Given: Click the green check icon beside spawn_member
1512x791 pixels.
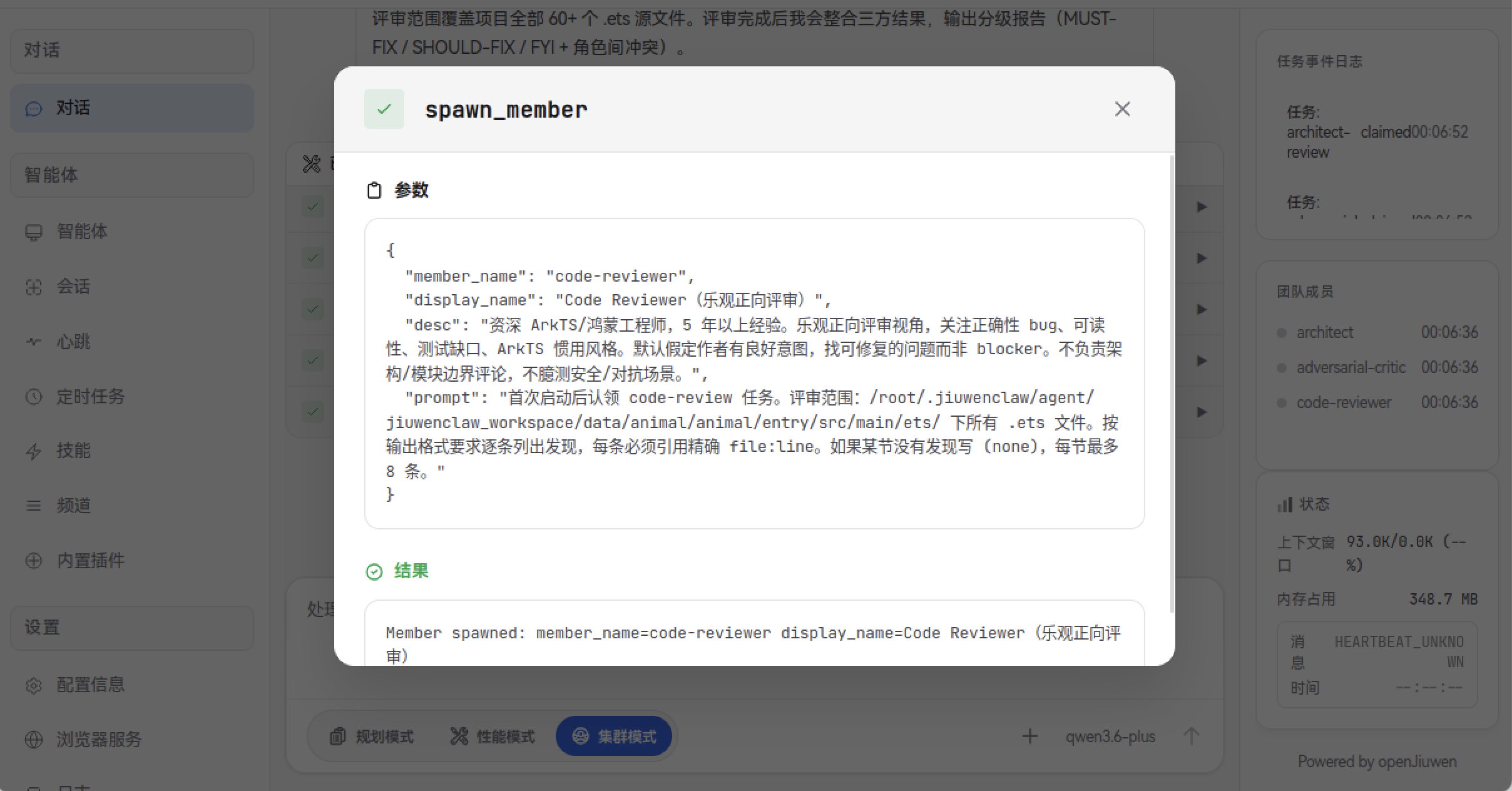Looking at the screenshot, I should click(384, 109).
